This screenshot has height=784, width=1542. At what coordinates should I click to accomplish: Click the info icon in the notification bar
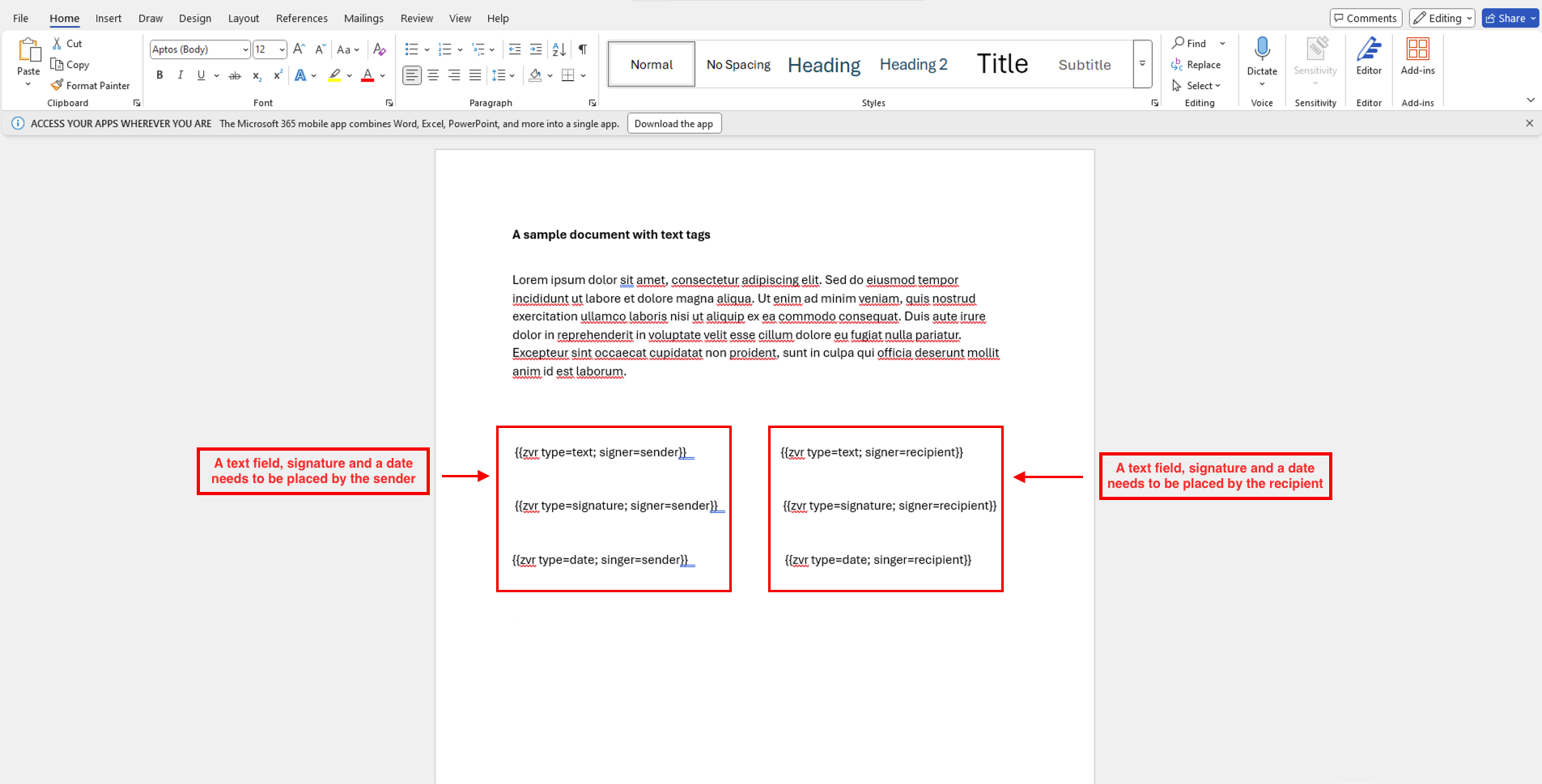18,124
